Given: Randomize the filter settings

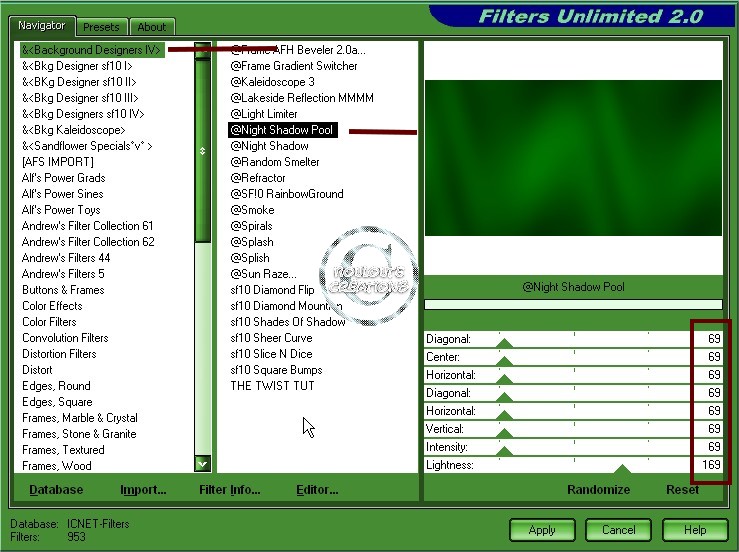Looking at the screenshot, I should [x=599, y=490].
